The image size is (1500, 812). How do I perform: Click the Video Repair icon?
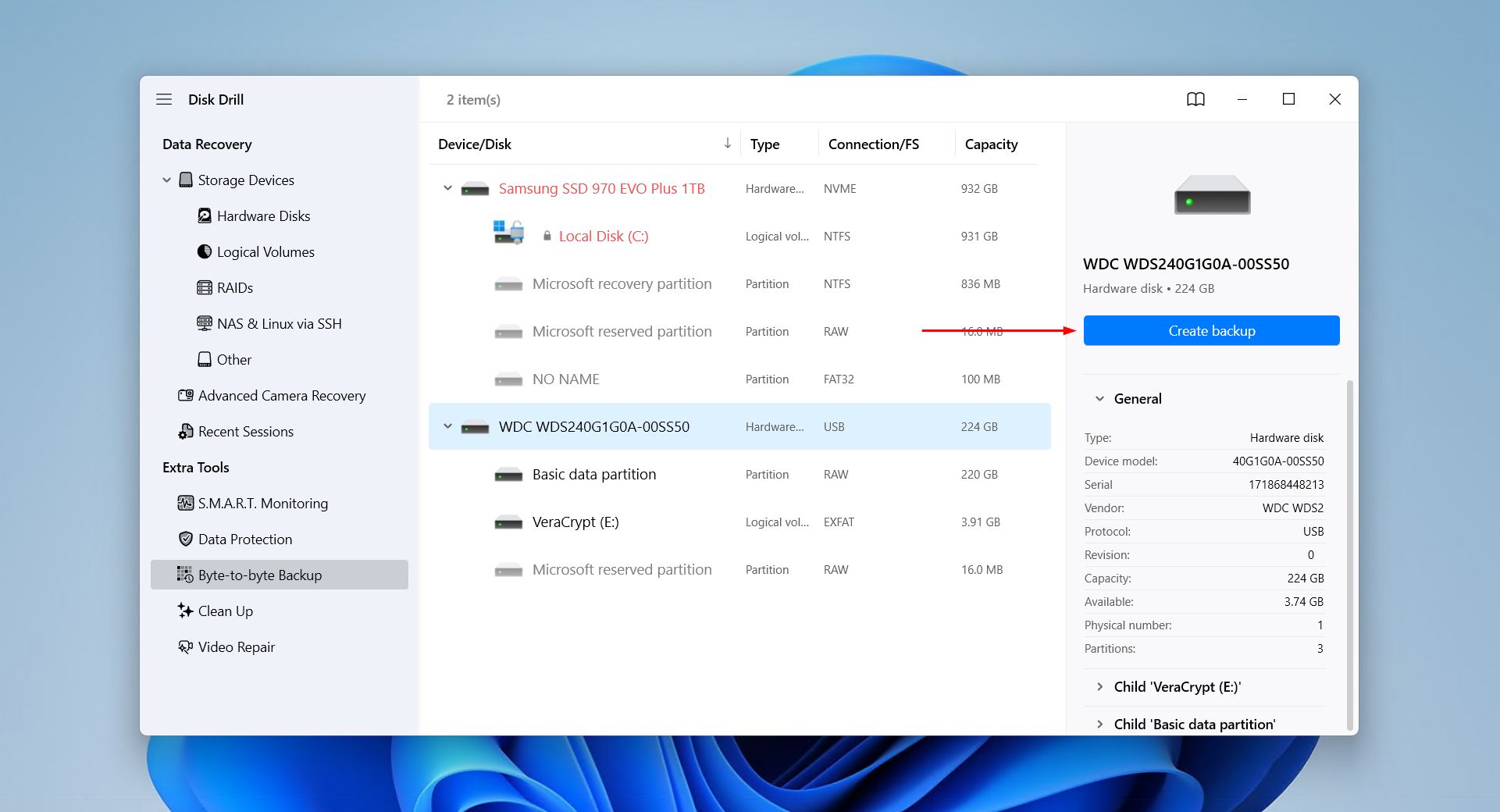[185, 646]
